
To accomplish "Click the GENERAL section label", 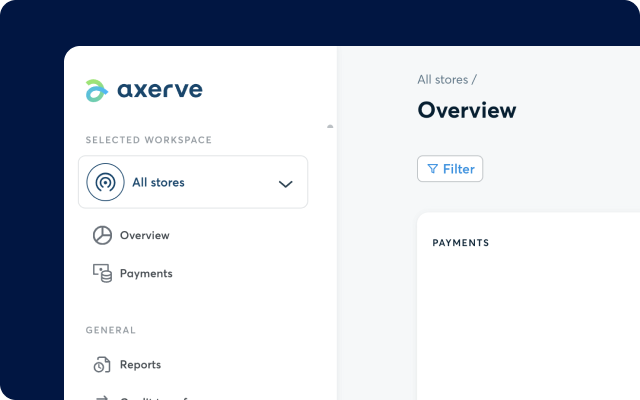I will click(x=110, y=330).
